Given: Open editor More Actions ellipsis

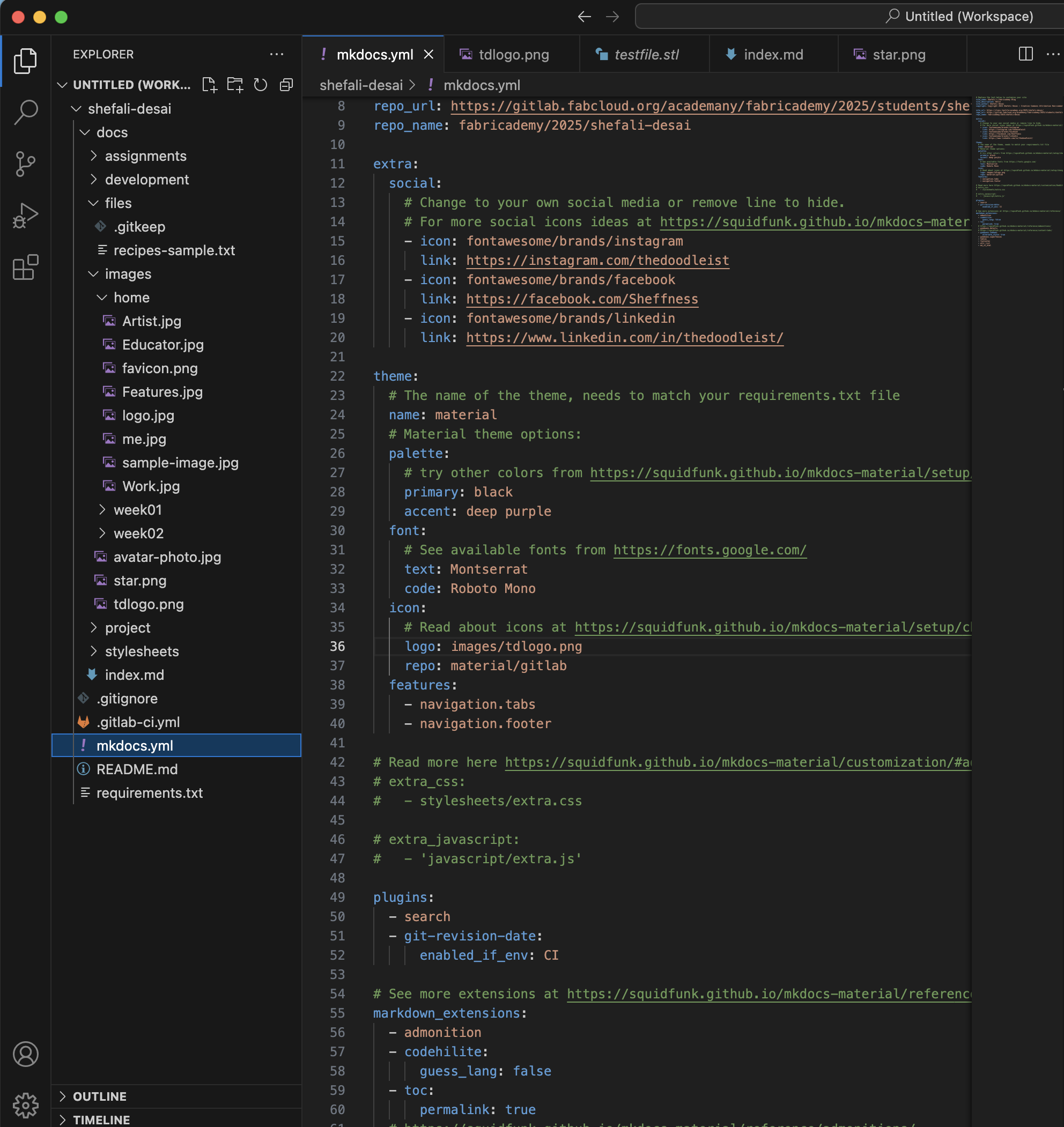Looking at the screenshot, I should [1053, 55].
